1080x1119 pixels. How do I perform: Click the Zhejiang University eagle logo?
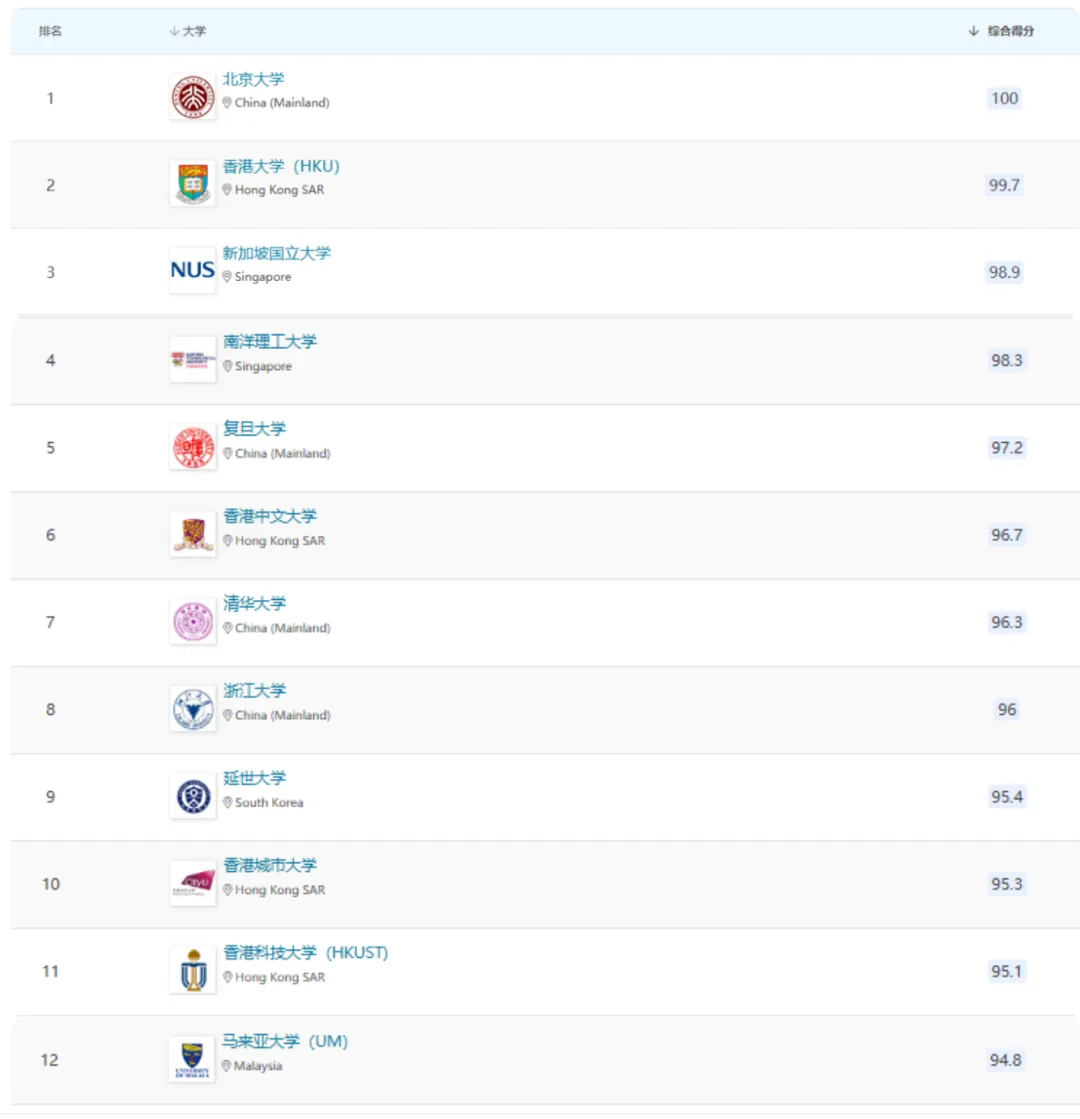pos(193,709)
